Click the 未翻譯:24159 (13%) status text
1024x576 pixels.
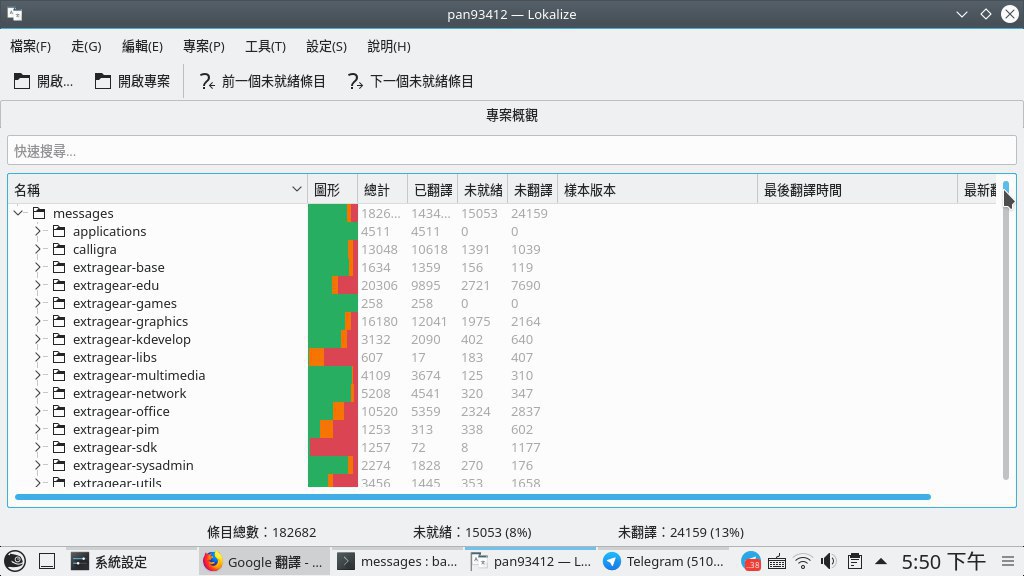click(681, 532)
